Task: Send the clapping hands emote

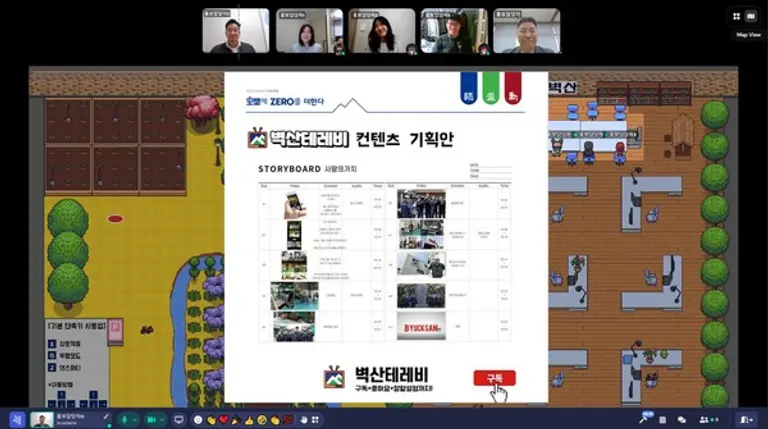Action: [x=211, y=420]
